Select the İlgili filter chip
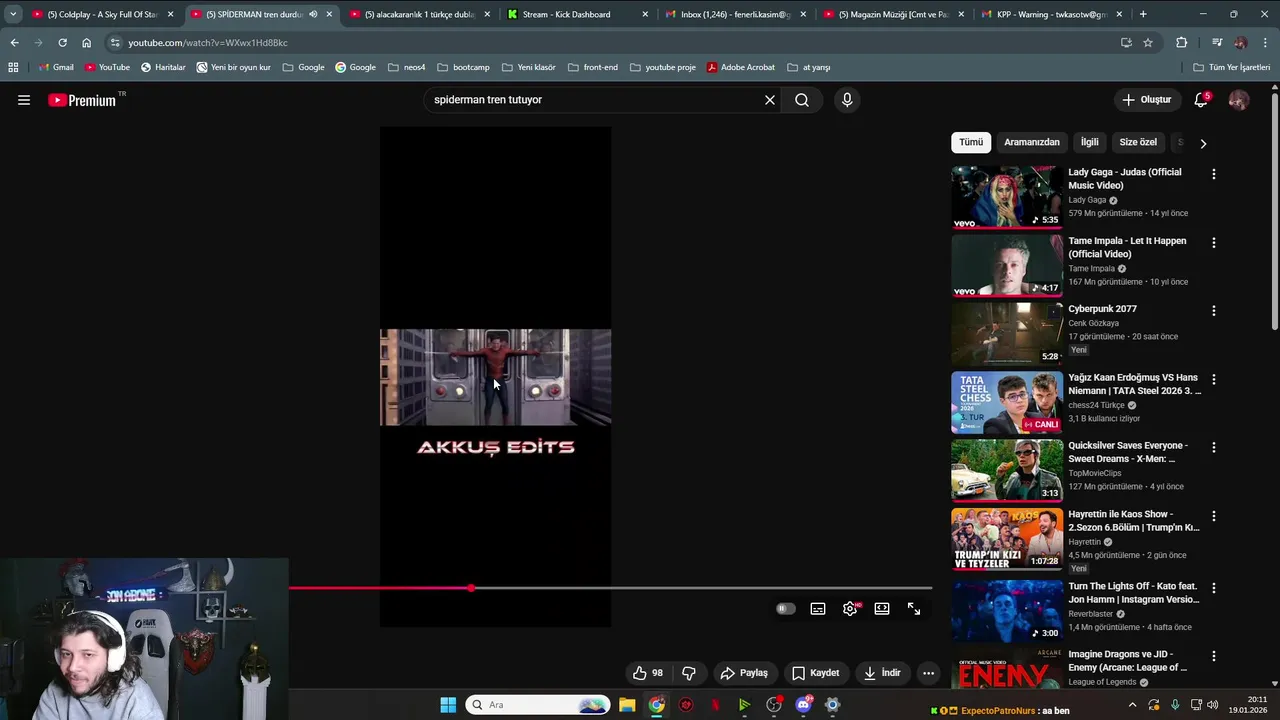Image resolution: width=1280 pixels, height=720 pixels. coord(1090,142)
